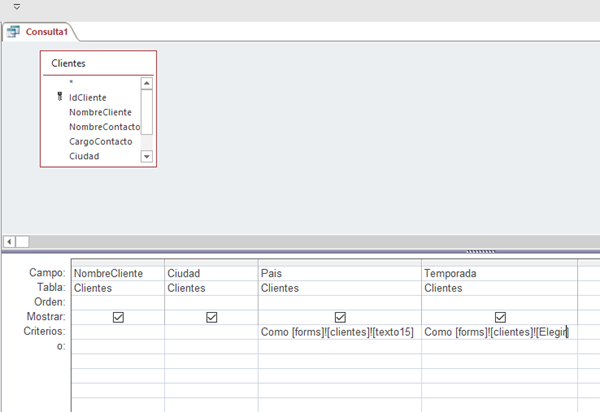This screenshot has width=600, height=412.
Task: Click the pane splitter grip handle
Action: click(481, 251)
